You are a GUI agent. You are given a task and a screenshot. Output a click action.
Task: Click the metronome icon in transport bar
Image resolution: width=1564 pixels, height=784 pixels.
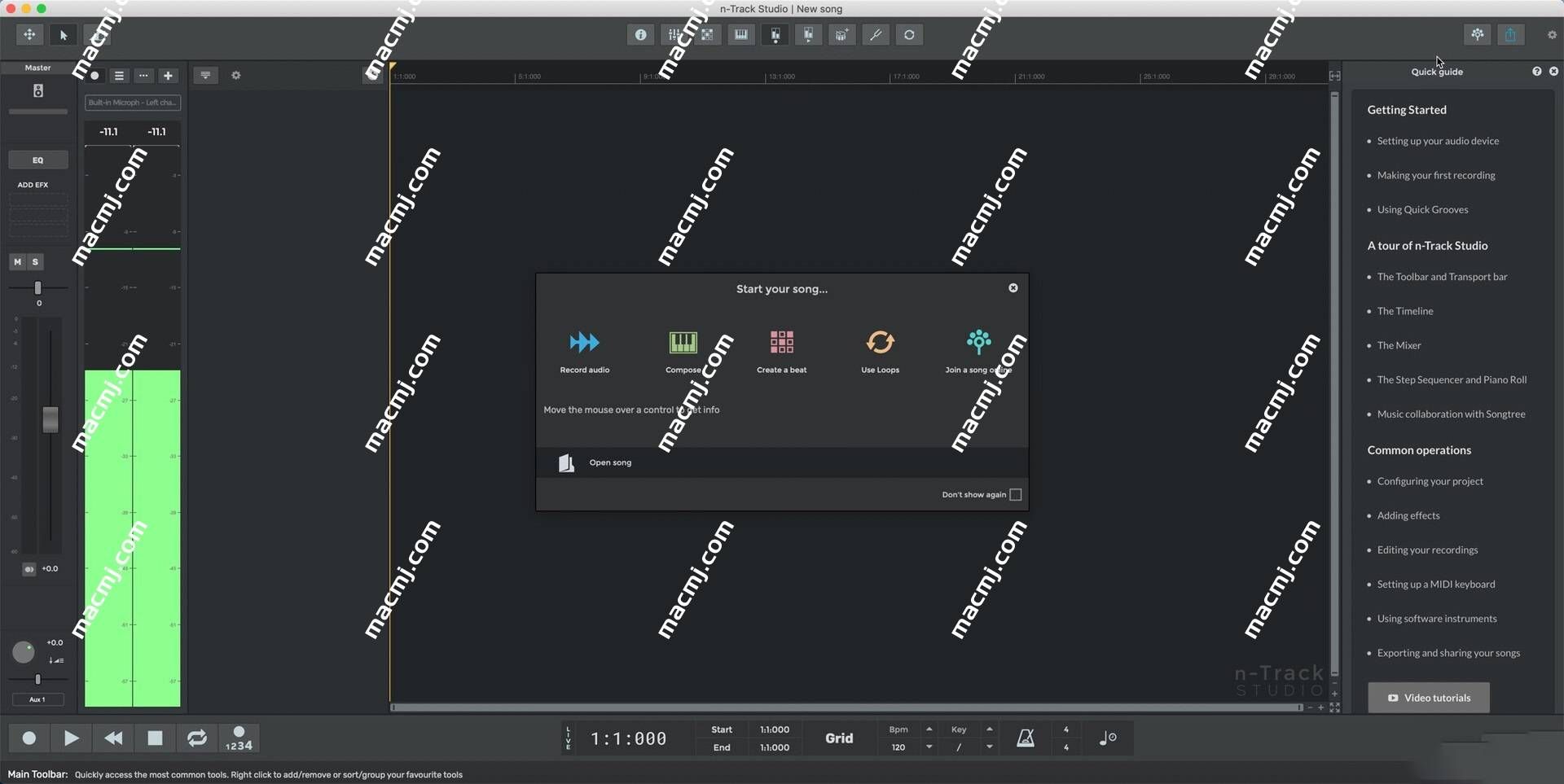1026,738
